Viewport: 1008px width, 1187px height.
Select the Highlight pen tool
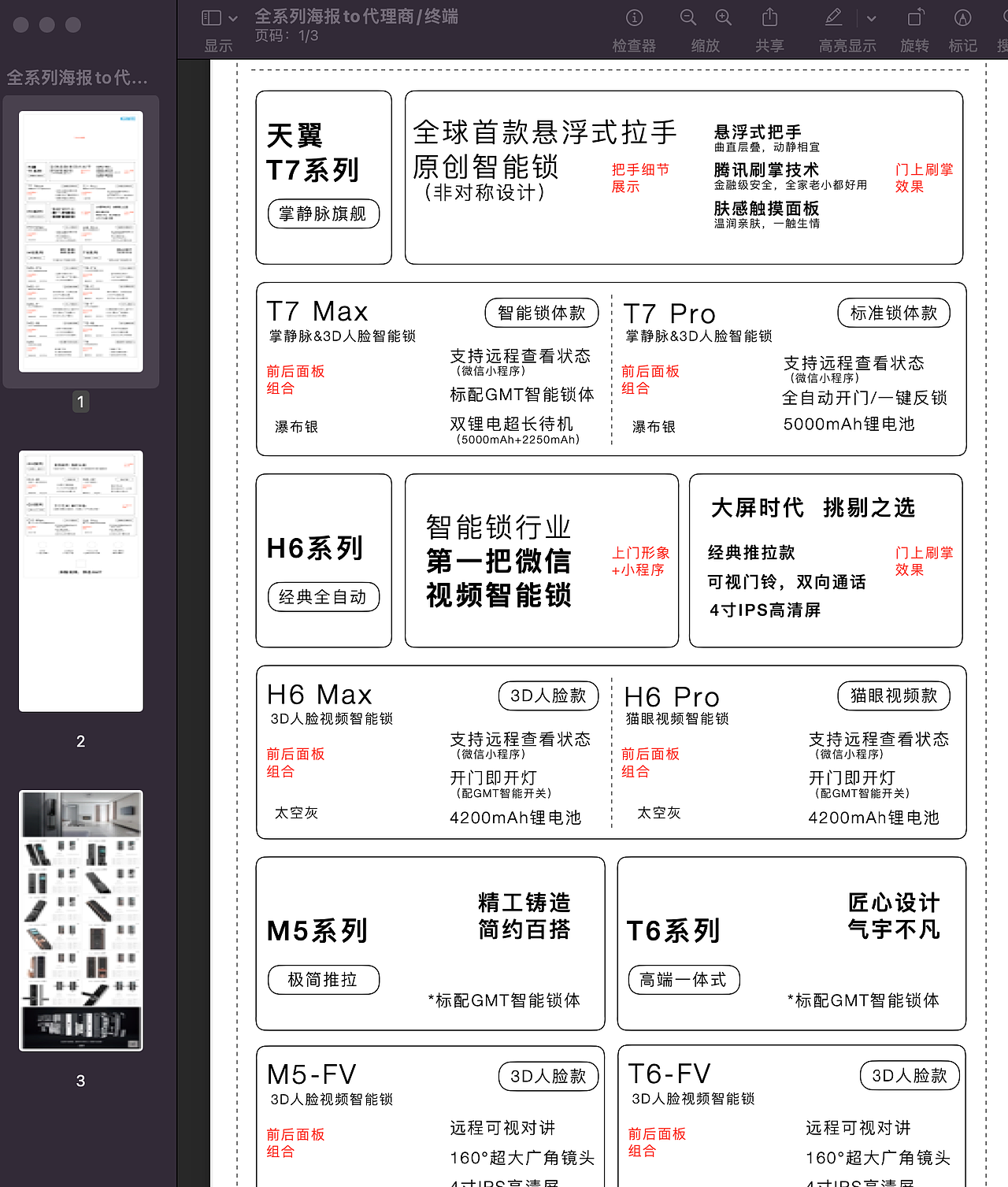click(833, 17)
